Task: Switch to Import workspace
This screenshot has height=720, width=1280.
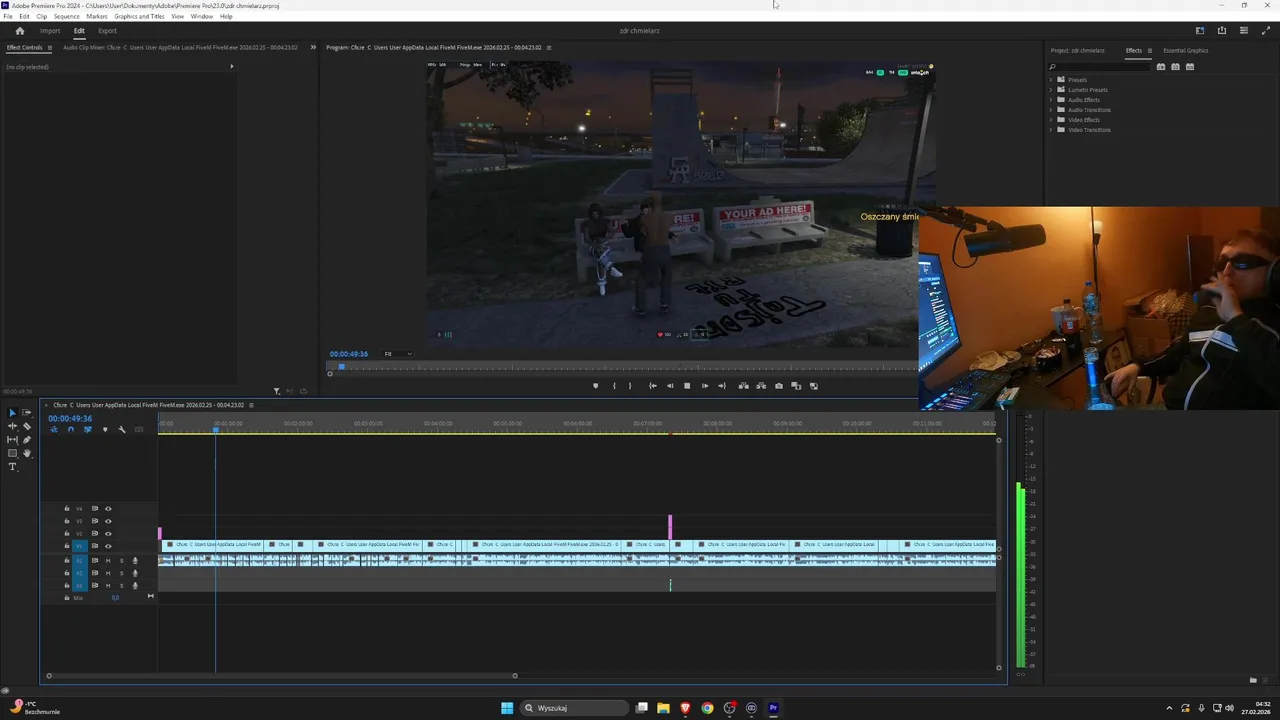Action: coord(50,31)
